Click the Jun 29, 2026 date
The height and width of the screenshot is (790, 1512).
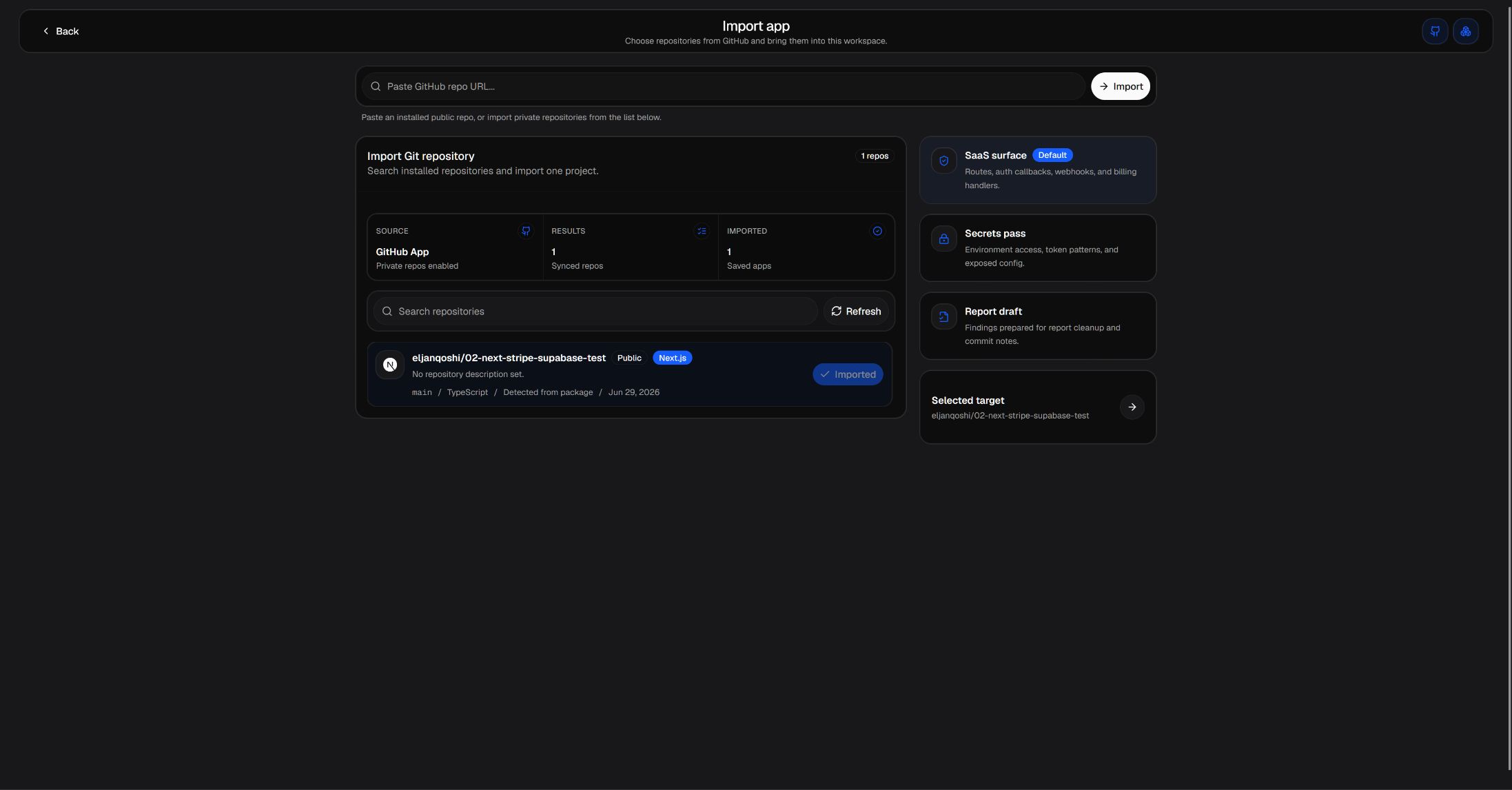pyautogui.click(x=634, y=392)
